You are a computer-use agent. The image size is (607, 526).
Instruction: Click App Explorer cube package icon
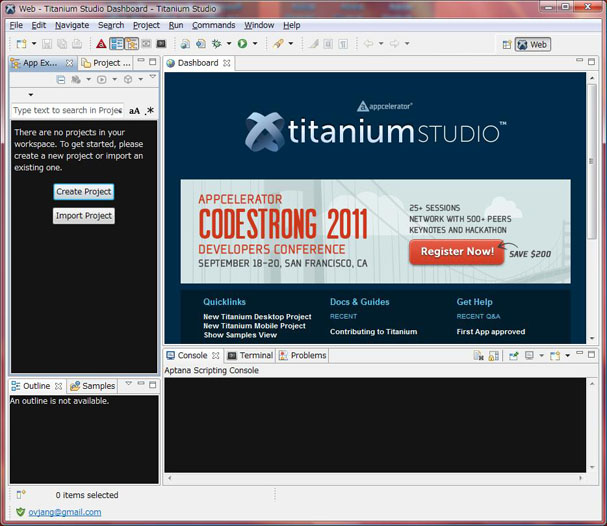point(128,80)
